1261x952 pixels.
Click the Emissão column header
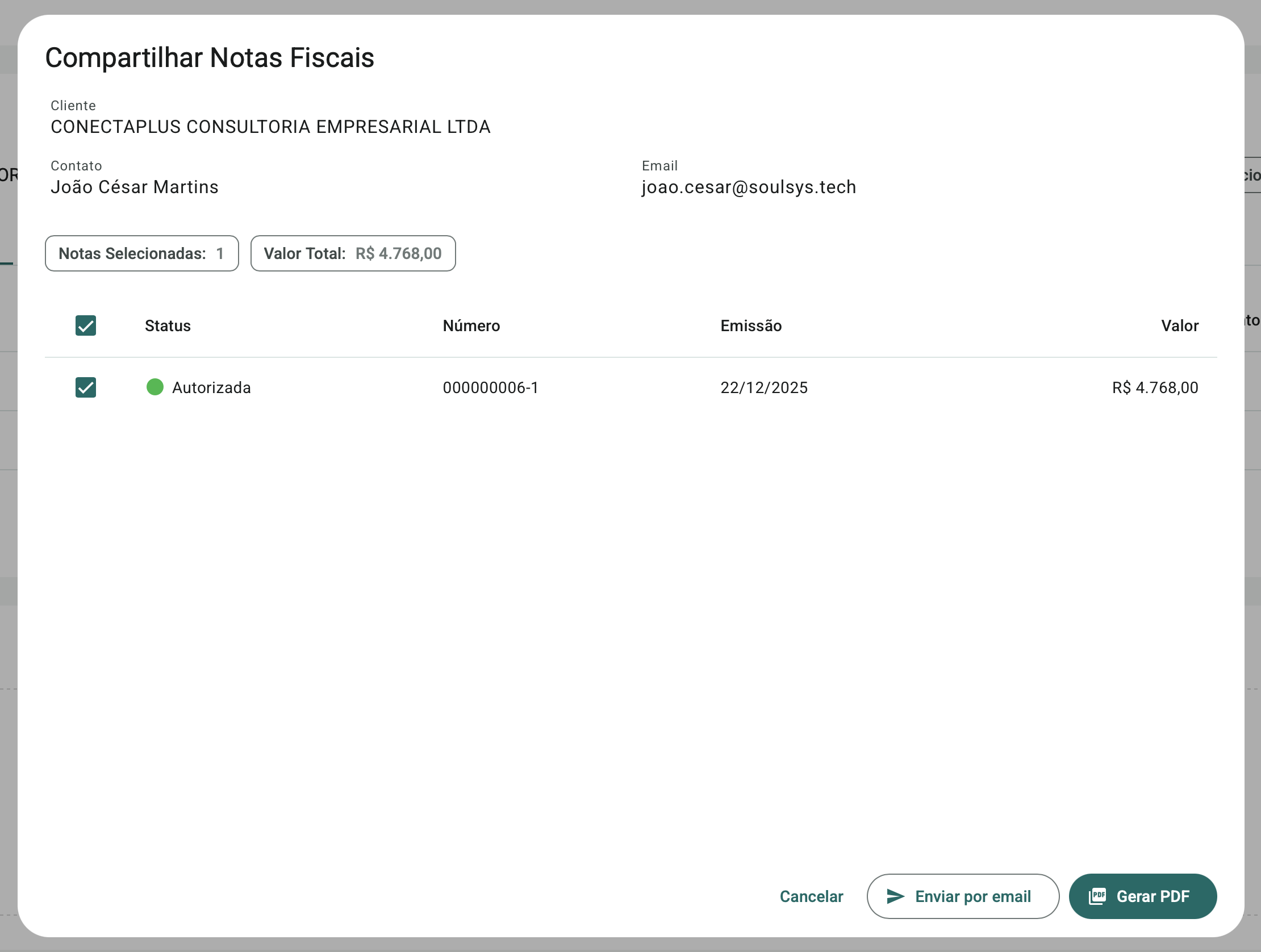750,325
